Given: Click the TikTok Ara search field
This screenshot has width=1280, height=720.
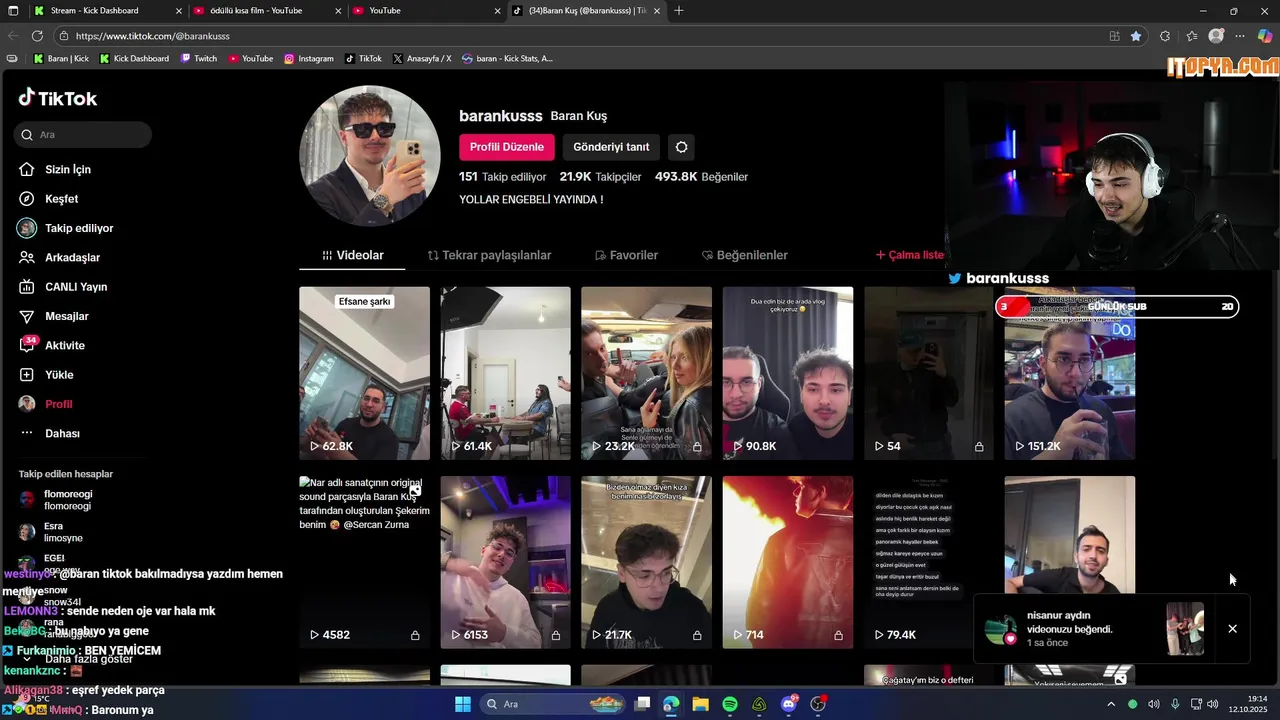Looking at the screenshot, I should (x=83, y=134).
